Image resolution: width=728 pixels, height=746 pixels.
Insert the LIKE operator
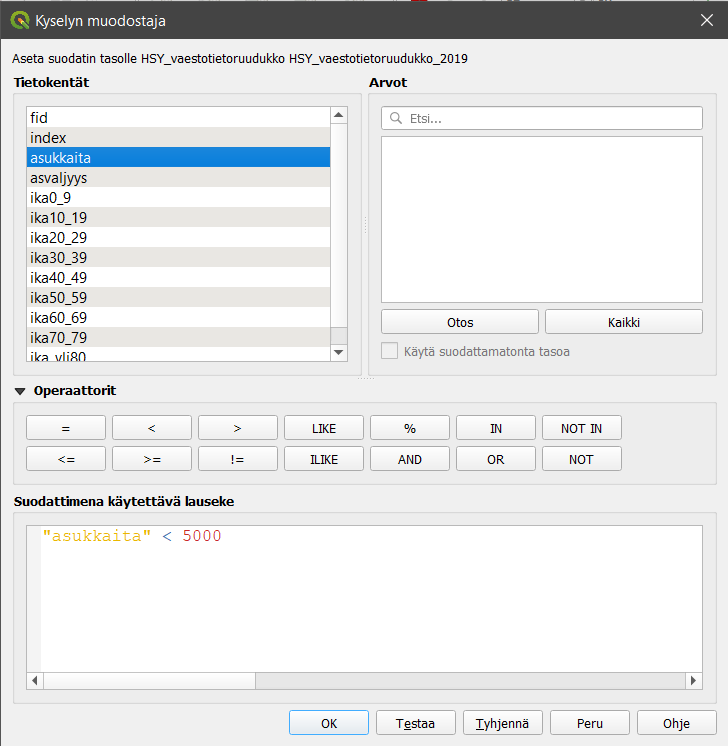[x=324, y=428]
